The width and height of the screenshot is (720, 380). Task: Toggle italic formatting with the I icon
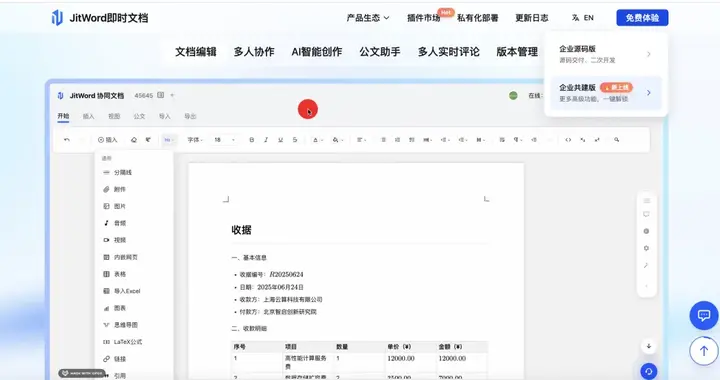coord(266,140)
